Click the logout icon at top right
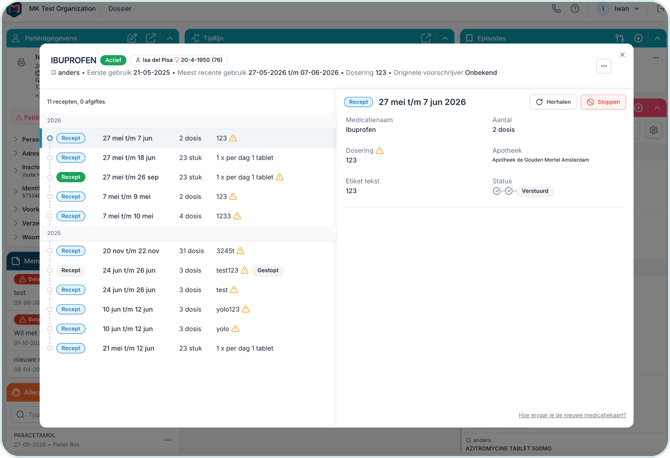This screenshot has width=670, height=458. coord(660,9)
